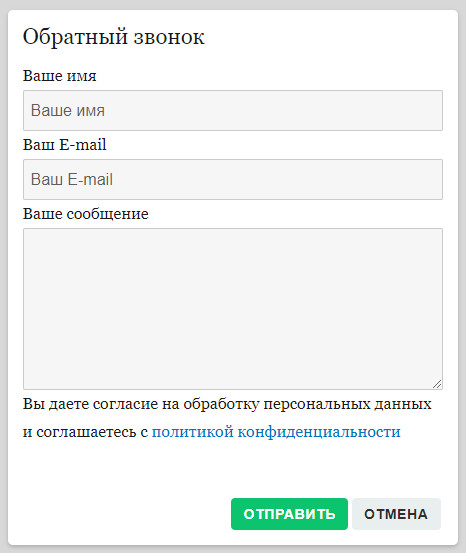Click the Ваш E-mail placeholder text inside input

(72, 179)
